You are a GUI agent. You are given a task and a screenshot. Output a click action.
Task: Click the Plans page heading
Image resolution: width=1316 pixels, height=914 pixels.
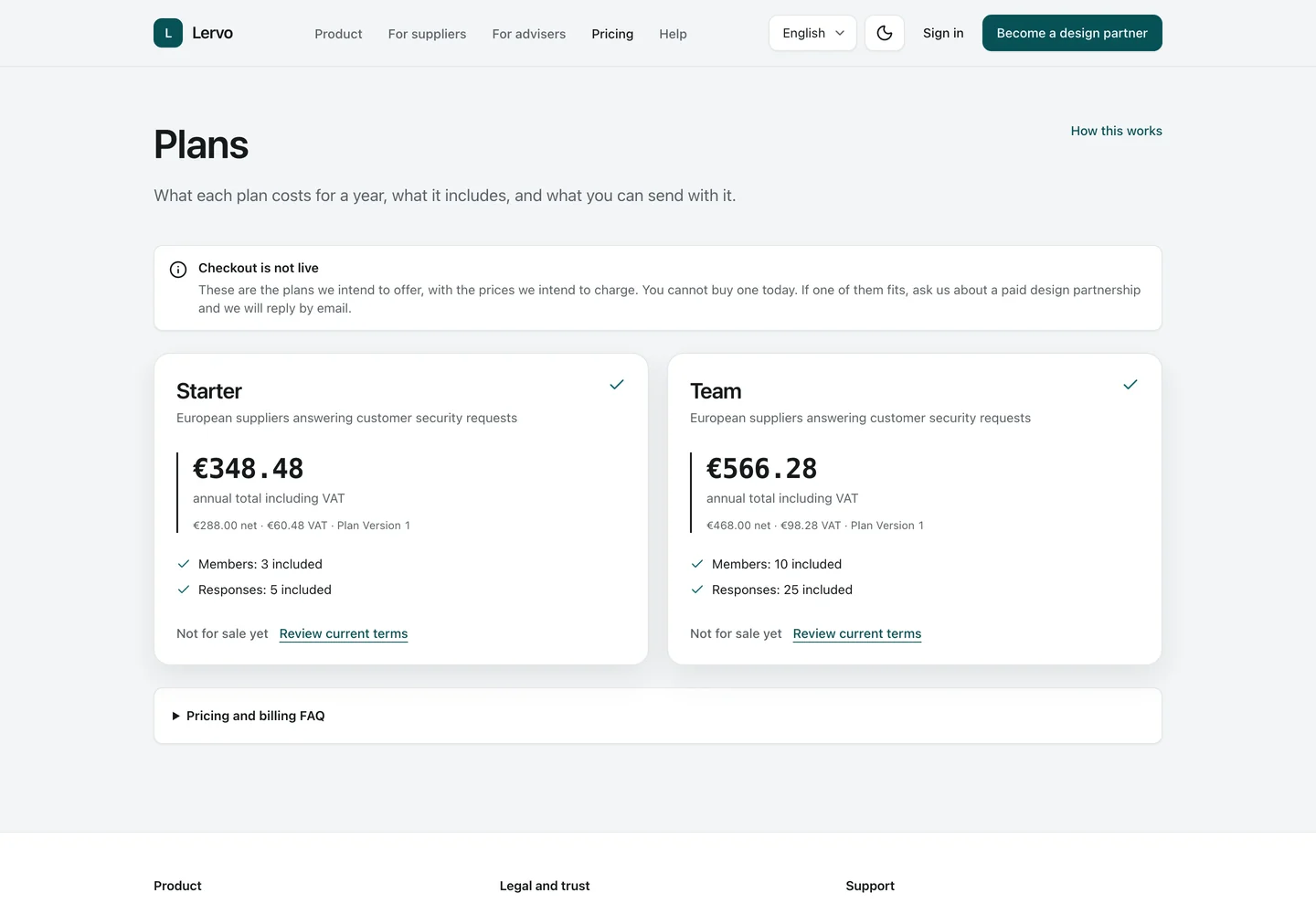201,144
